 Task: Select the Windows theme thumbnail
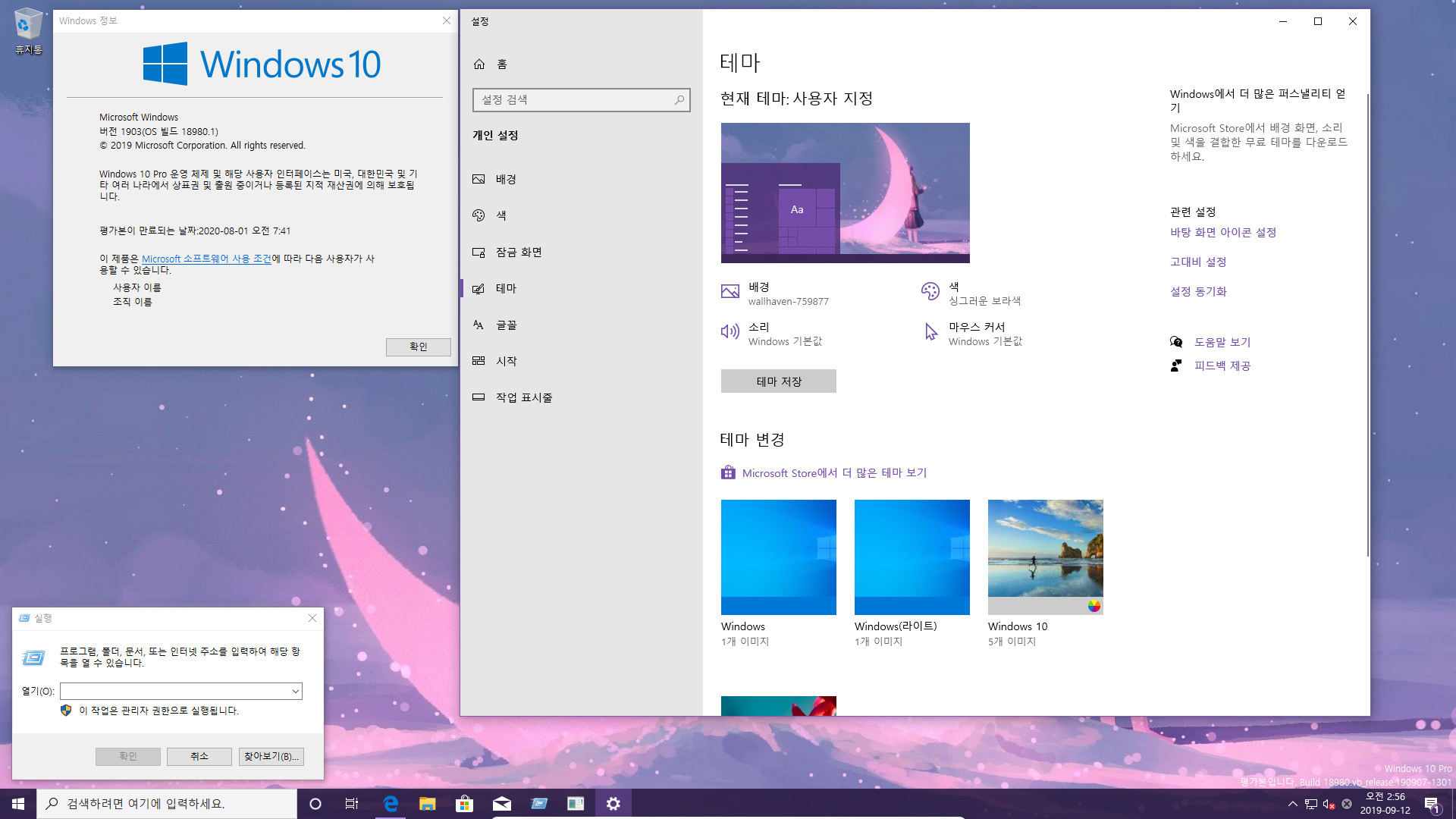pos(778,557)
